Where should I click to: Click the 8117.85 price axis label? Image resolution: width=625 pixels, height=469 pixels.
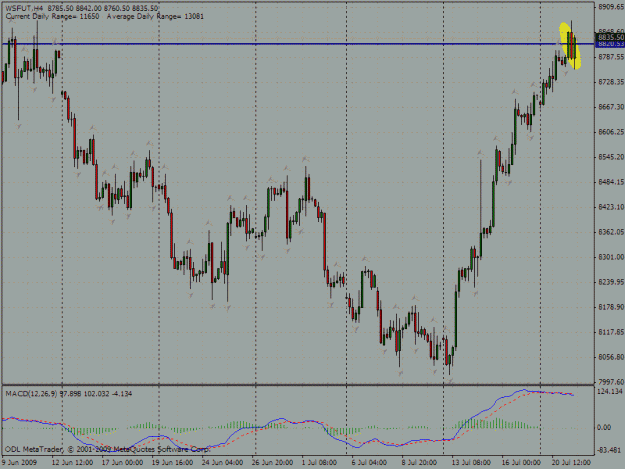pyautogui.click(x=611, y=332)
